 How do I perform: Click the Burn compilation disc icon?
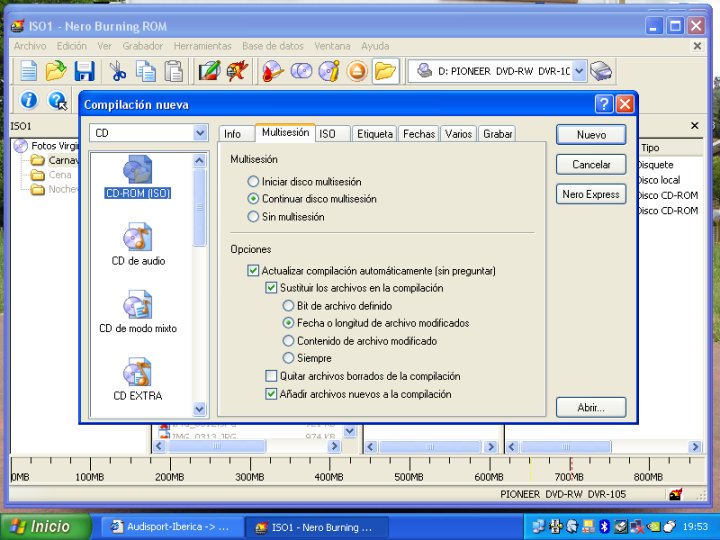click(x=273, y=72)
